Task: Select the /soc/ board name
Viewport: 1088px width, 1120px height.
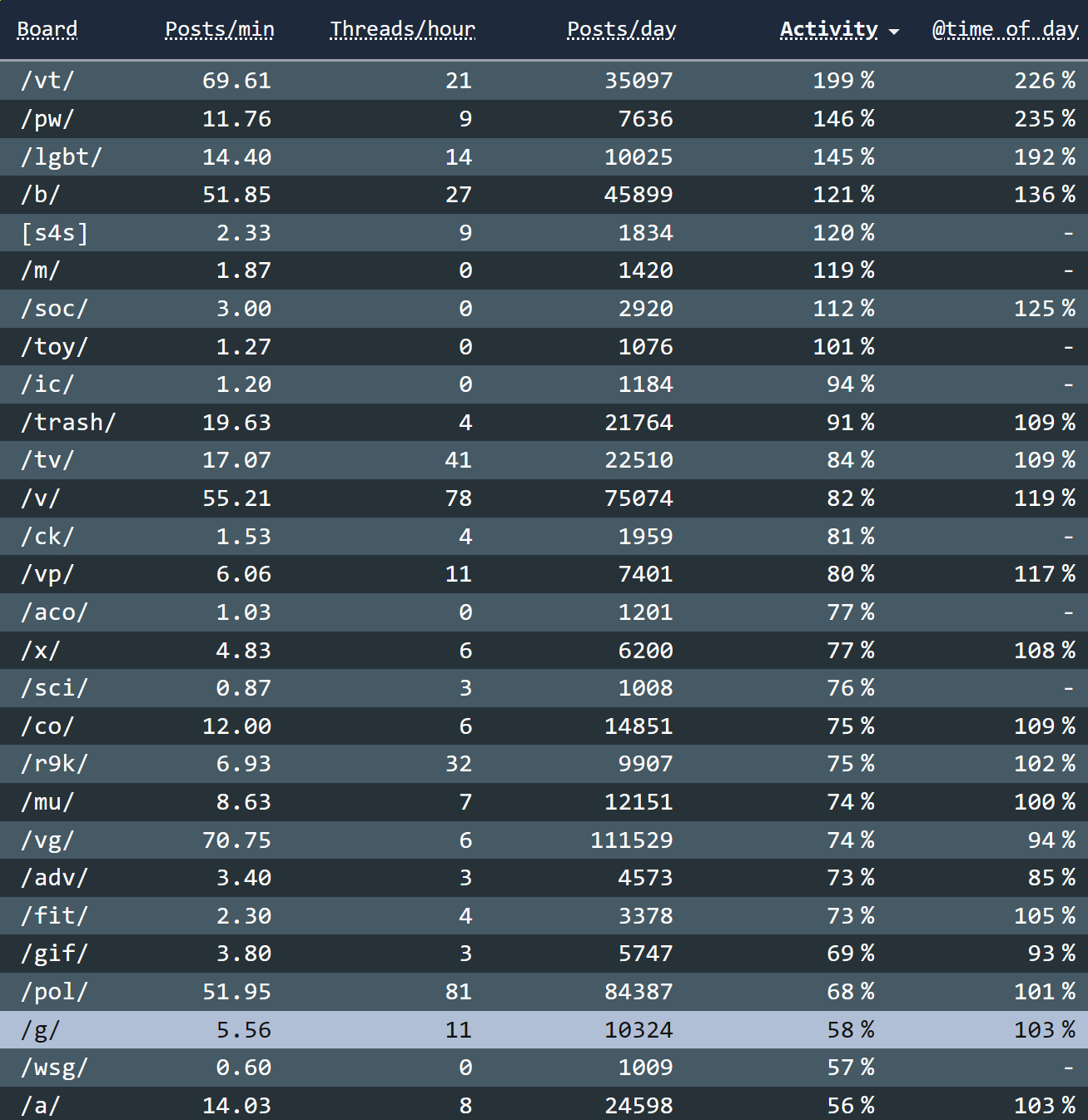Action: 55,309
